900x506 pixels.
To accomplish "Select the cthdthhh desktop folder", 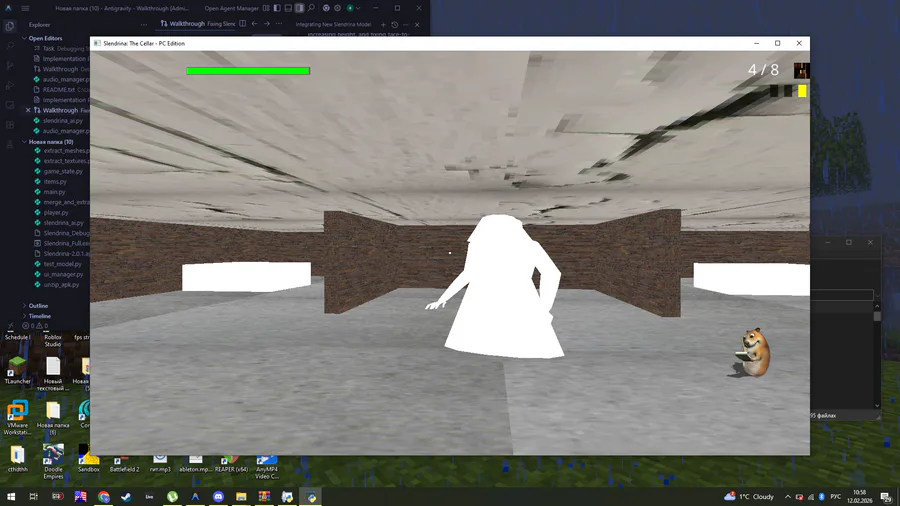I will click(17, 458).
